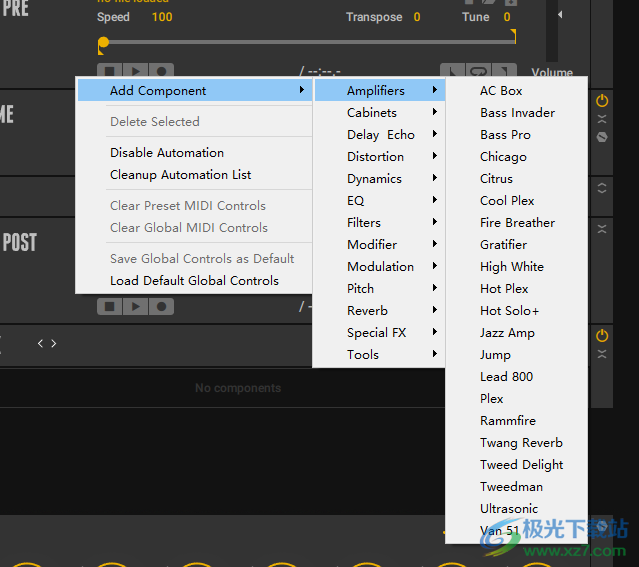Click the hexagon bypass icon on right strip
The height and width of the screenshot is (567, 639).
(602, 137)
